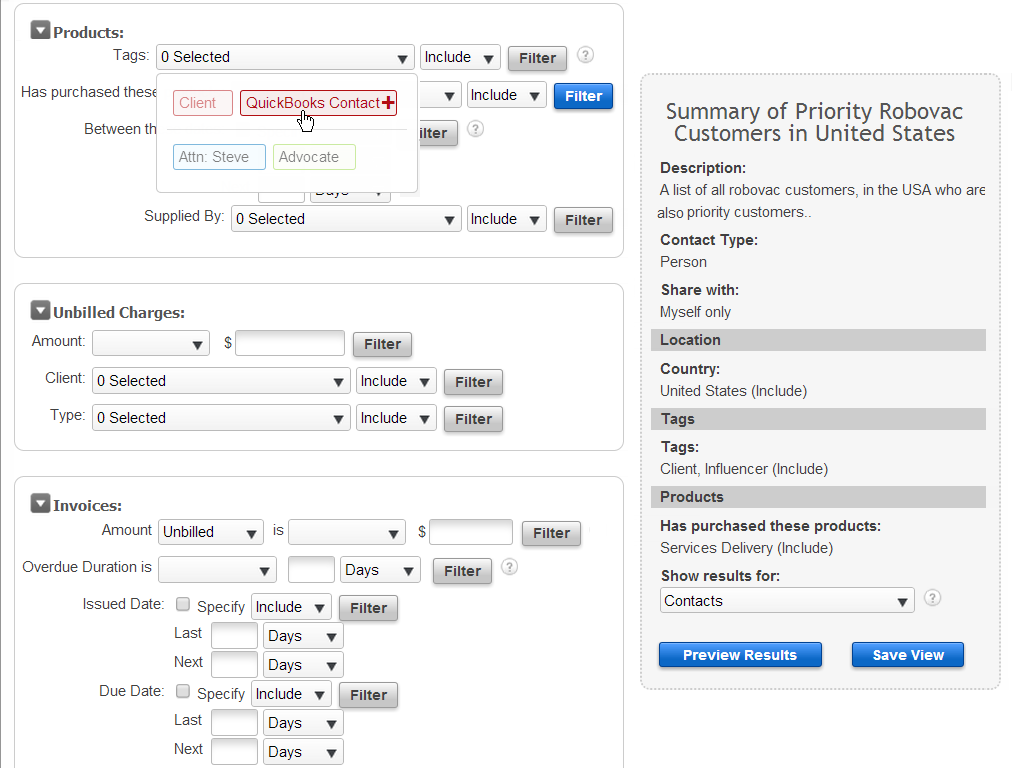Open the Invoices Amount Unbilled dropdown

tap(211, 532)
